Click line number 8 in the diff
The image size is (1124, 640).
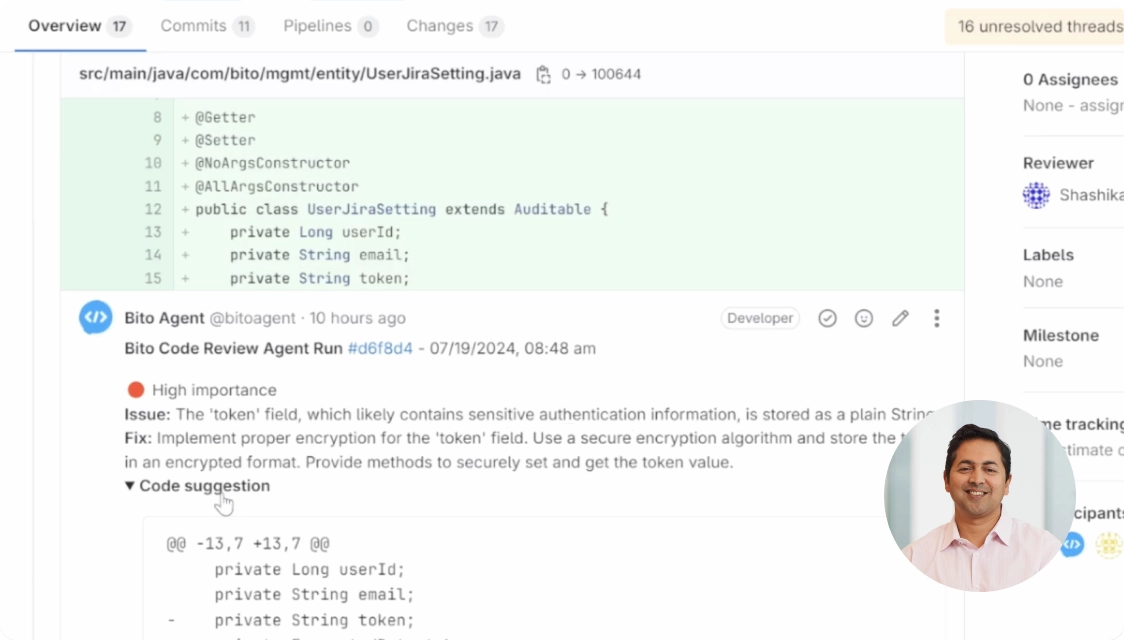pos(157,118)
